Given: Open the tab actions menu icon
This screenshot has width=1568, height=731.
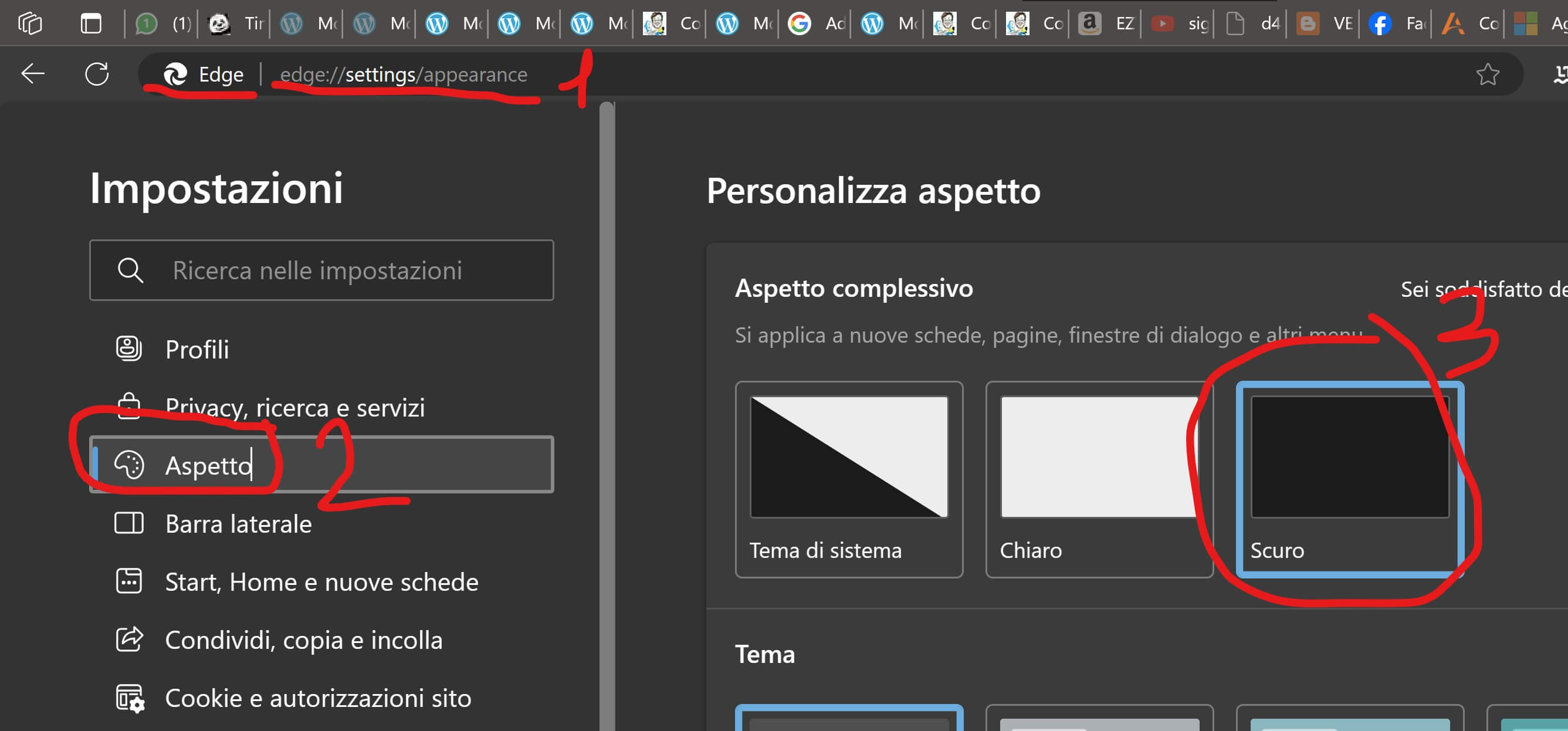Looking at the screenshot, I should tap(91, 23).
